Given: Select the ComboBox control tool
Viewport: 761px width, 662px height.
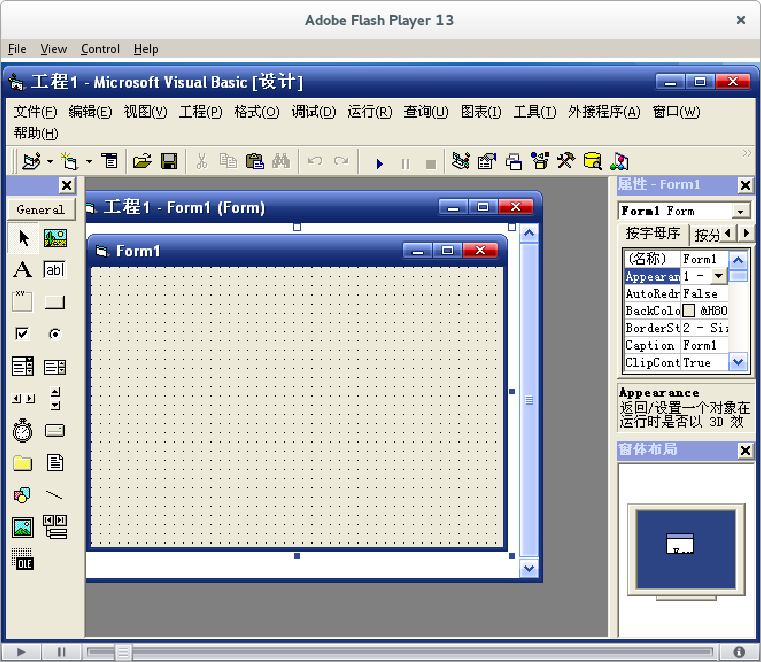Looking at the screenshot, I should 23,366.
